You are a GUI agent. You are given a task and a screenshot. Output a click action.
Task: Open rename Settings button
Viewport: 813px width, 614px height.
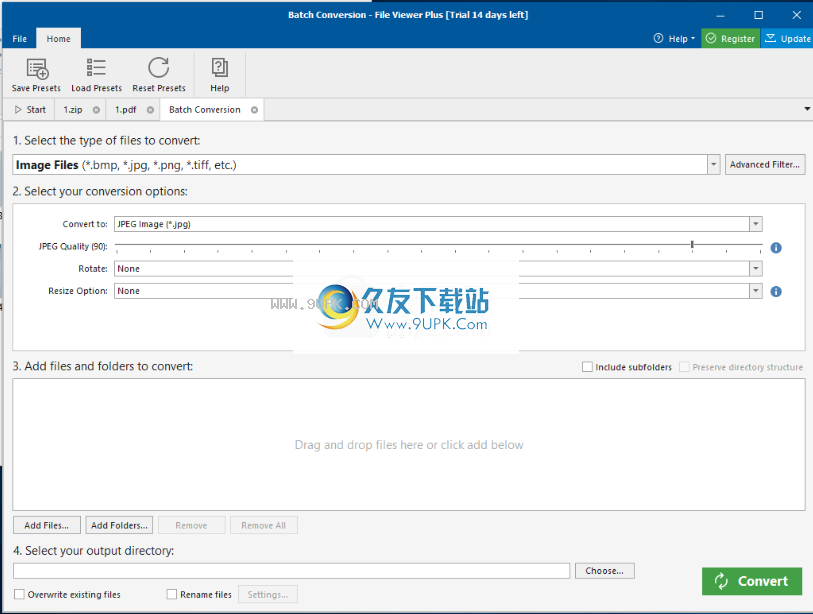[x=268, y=594]
